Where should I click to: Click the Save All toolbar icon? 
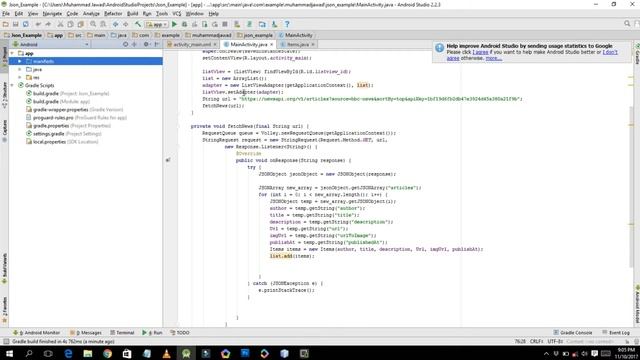tap(16, 24)
